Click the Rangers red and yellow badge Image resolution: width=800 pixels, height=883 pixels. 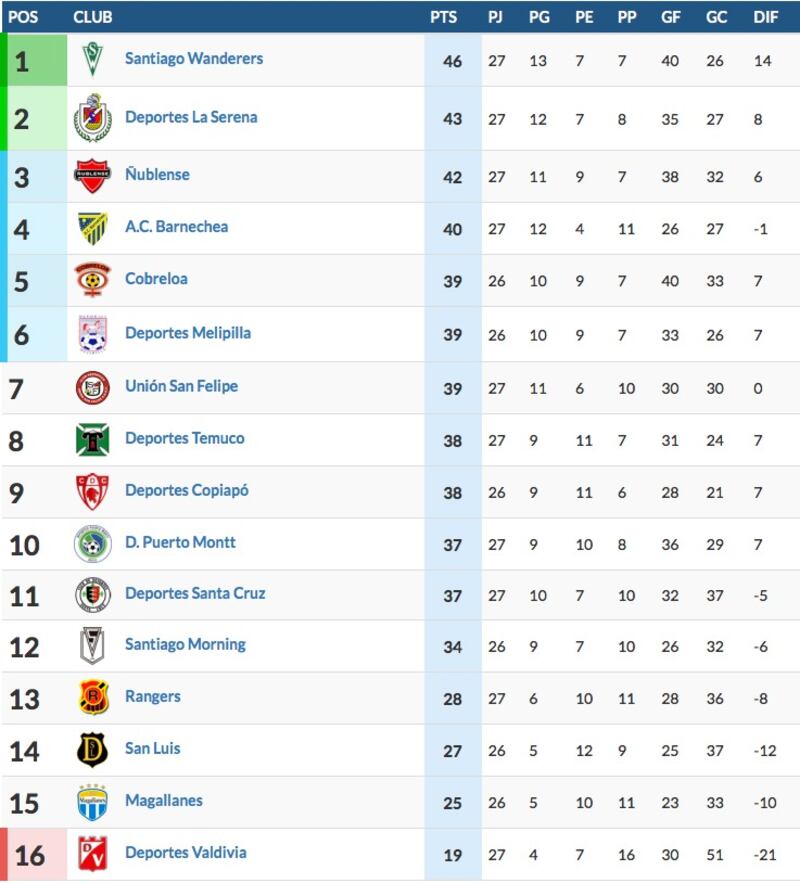(x=93, y=697)
